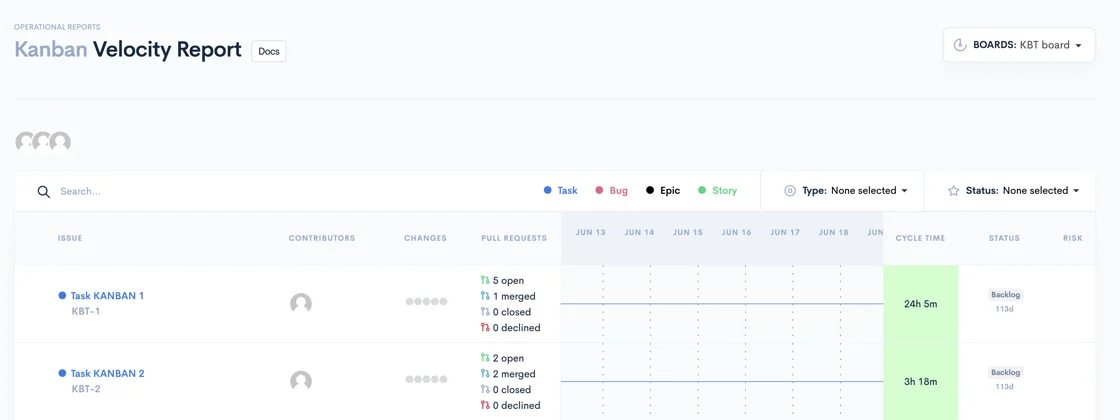This screenshot has height=420, width=1120.
Task: Click the CYCLE TIME column header
Action: coord(920,238)
